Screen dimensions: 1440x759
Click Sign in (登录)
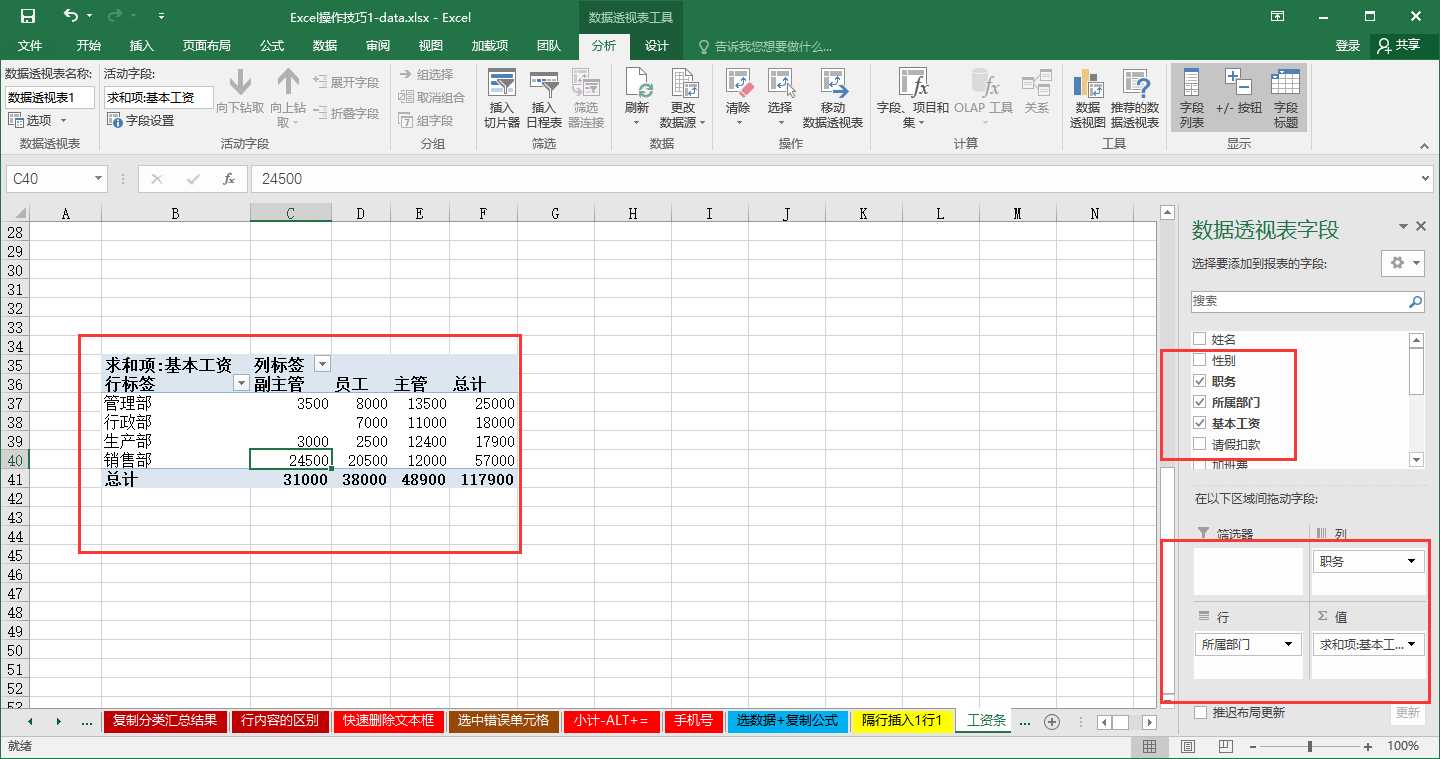(1348, 46)
